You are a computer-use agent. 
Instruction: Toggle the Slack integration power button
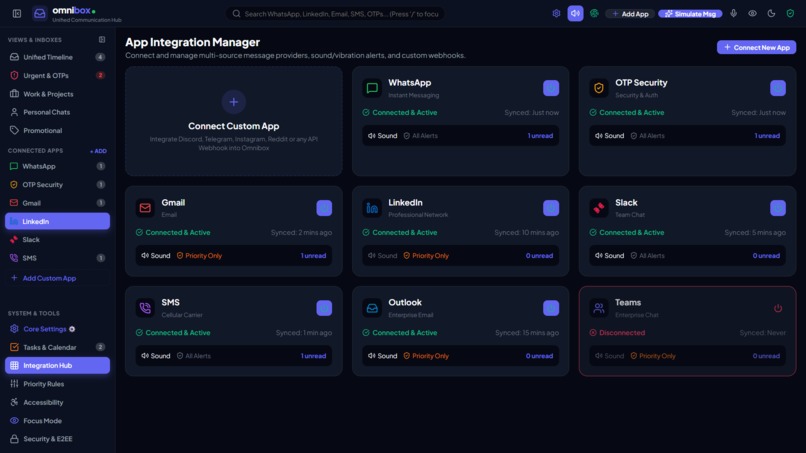point(778,208)
